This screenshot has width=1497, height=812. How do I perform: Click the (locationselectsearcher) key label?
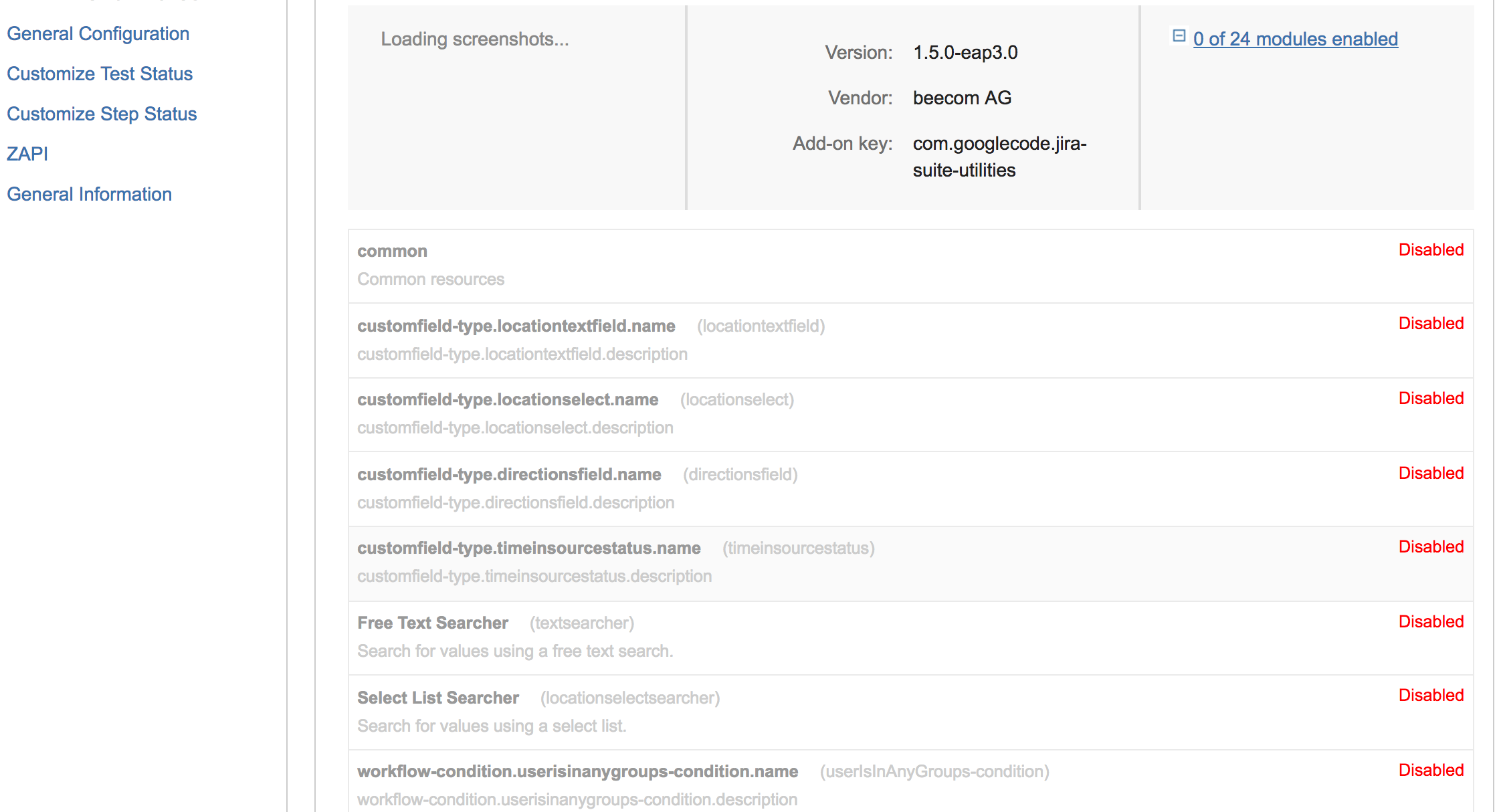pos(630,698)
